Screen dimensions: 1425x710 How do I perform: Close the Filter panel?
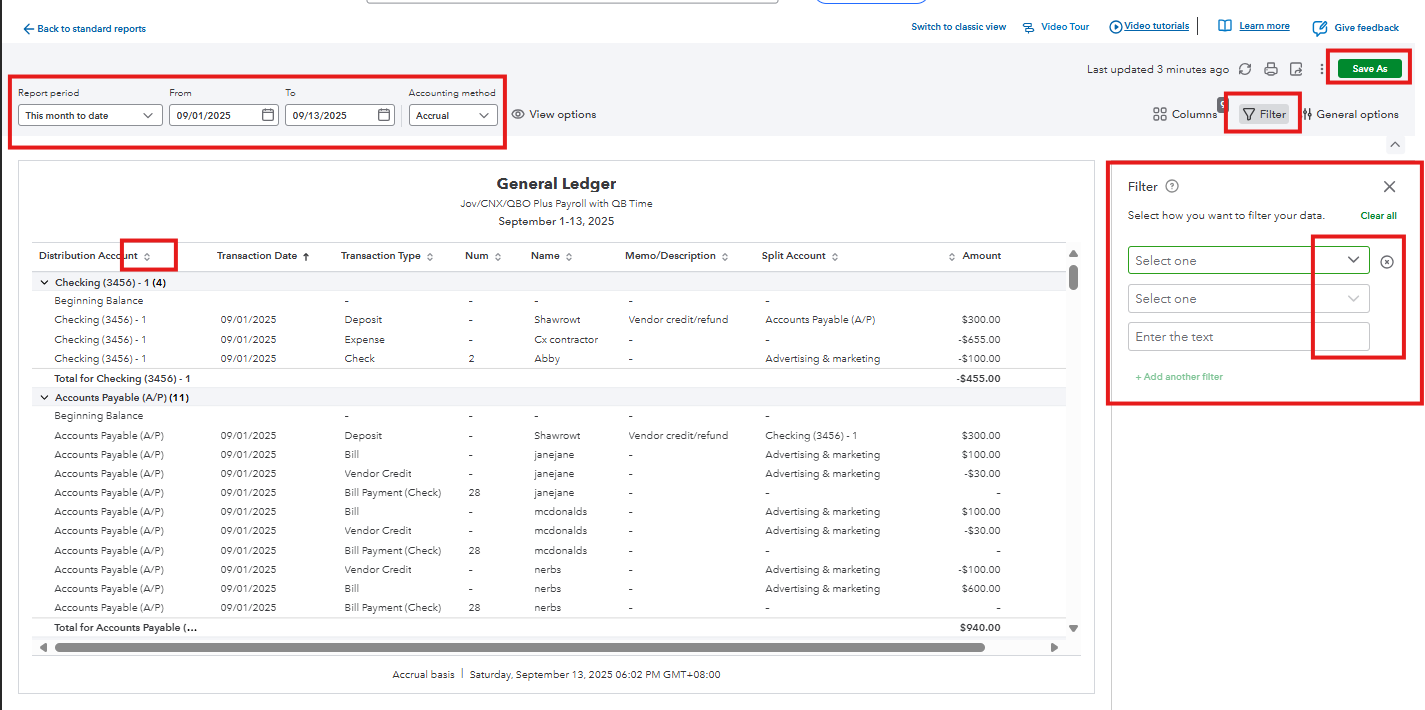point(1389,186)
